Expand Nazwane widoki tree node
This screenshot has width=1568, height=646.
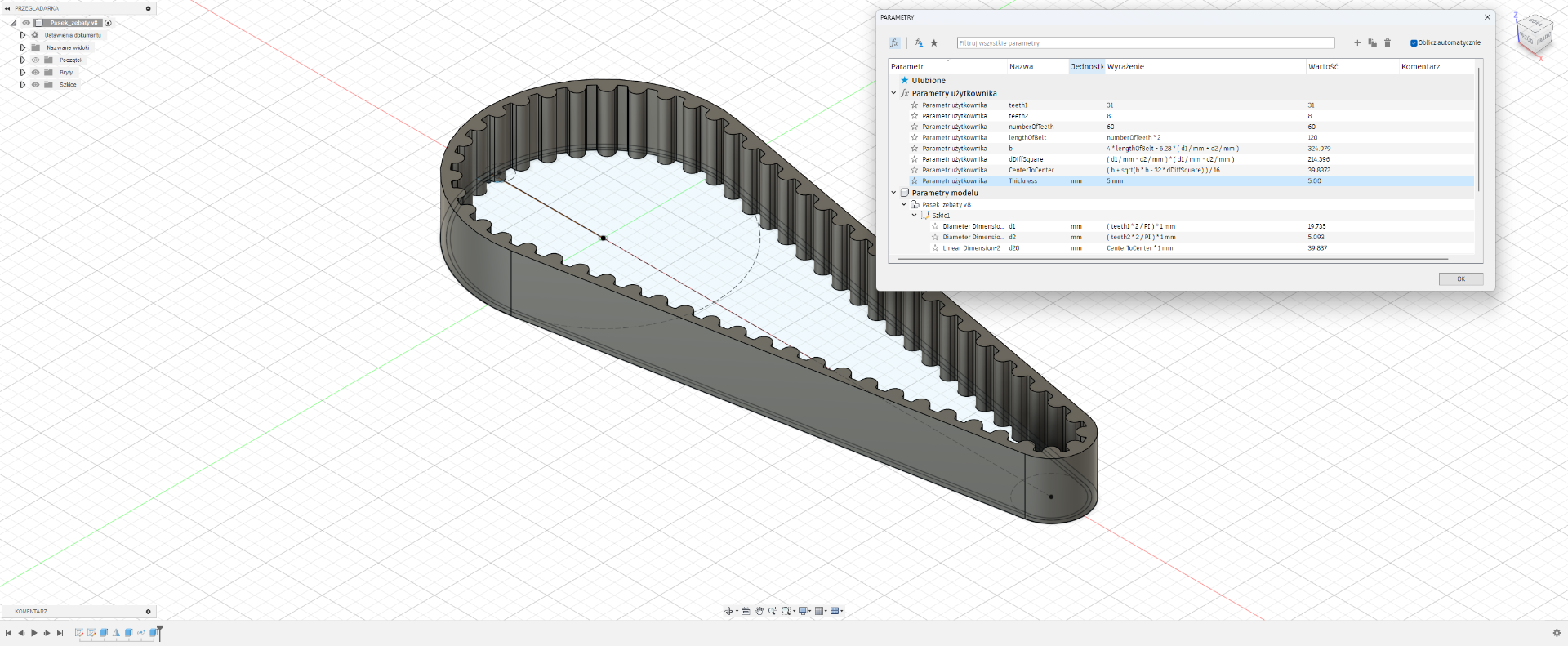(x=23, y=47)
